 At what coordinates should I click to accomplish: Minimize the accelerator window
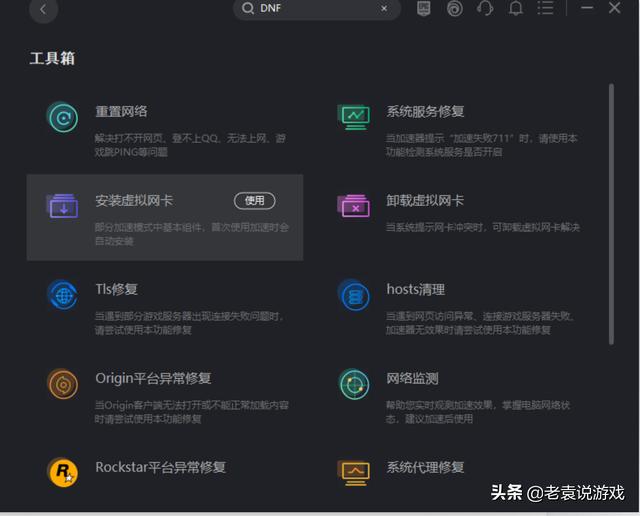(587, 8)
